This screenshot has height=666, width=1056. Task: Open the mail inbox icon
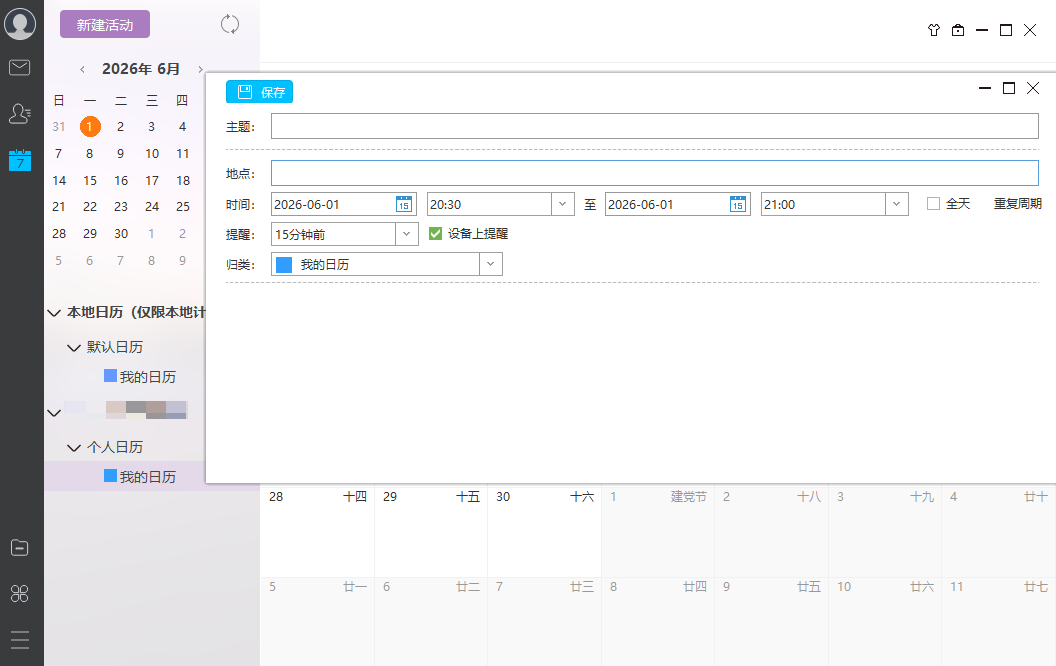click(20, 67)
